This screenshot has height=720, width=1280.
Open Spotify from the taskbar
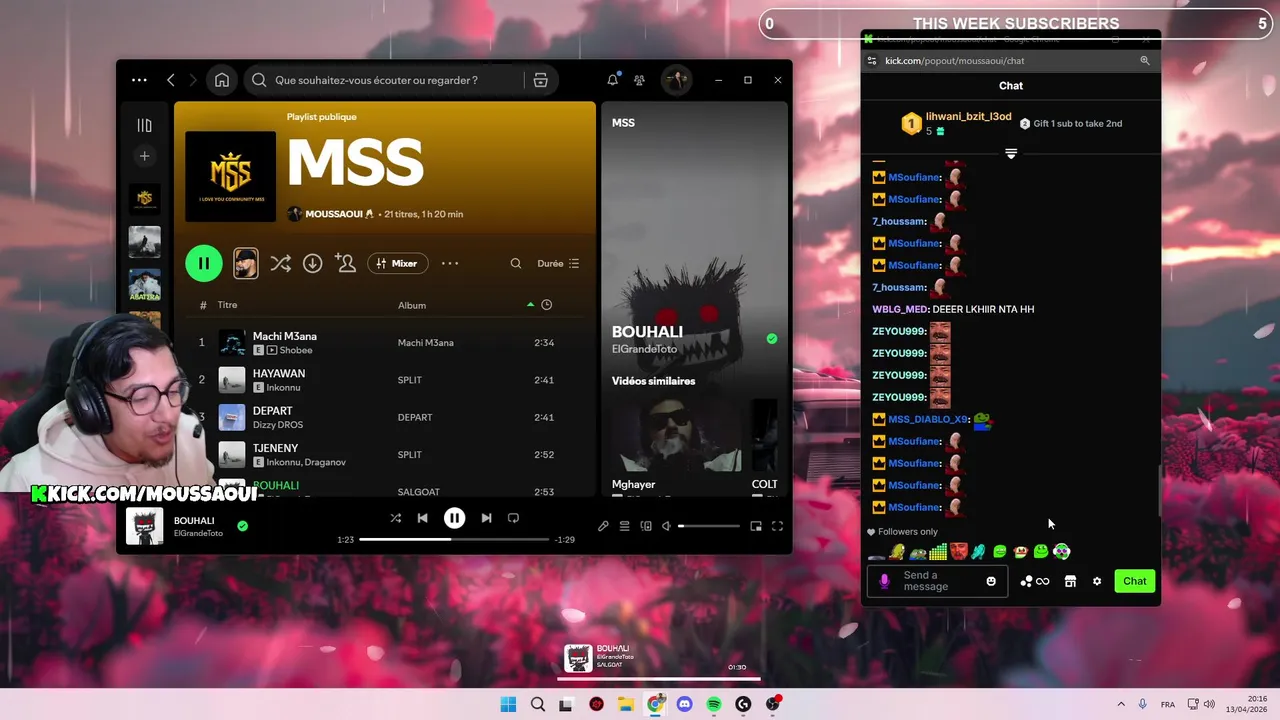click(714, 704)
